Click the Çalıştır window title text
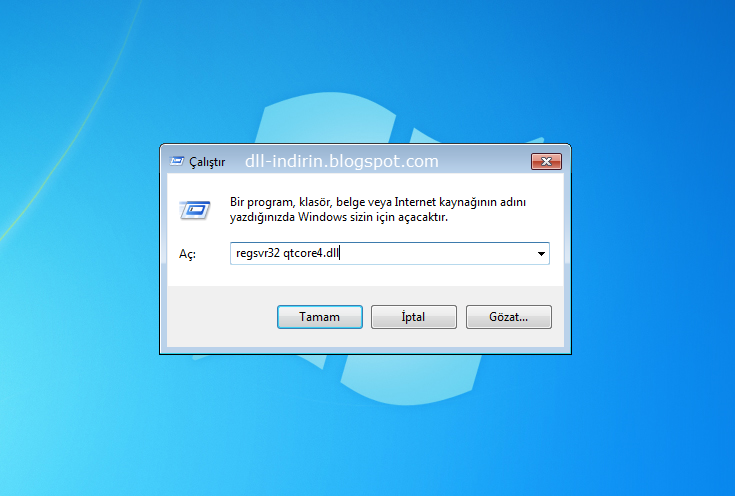The image size is (735, 496). click(207, 162)
